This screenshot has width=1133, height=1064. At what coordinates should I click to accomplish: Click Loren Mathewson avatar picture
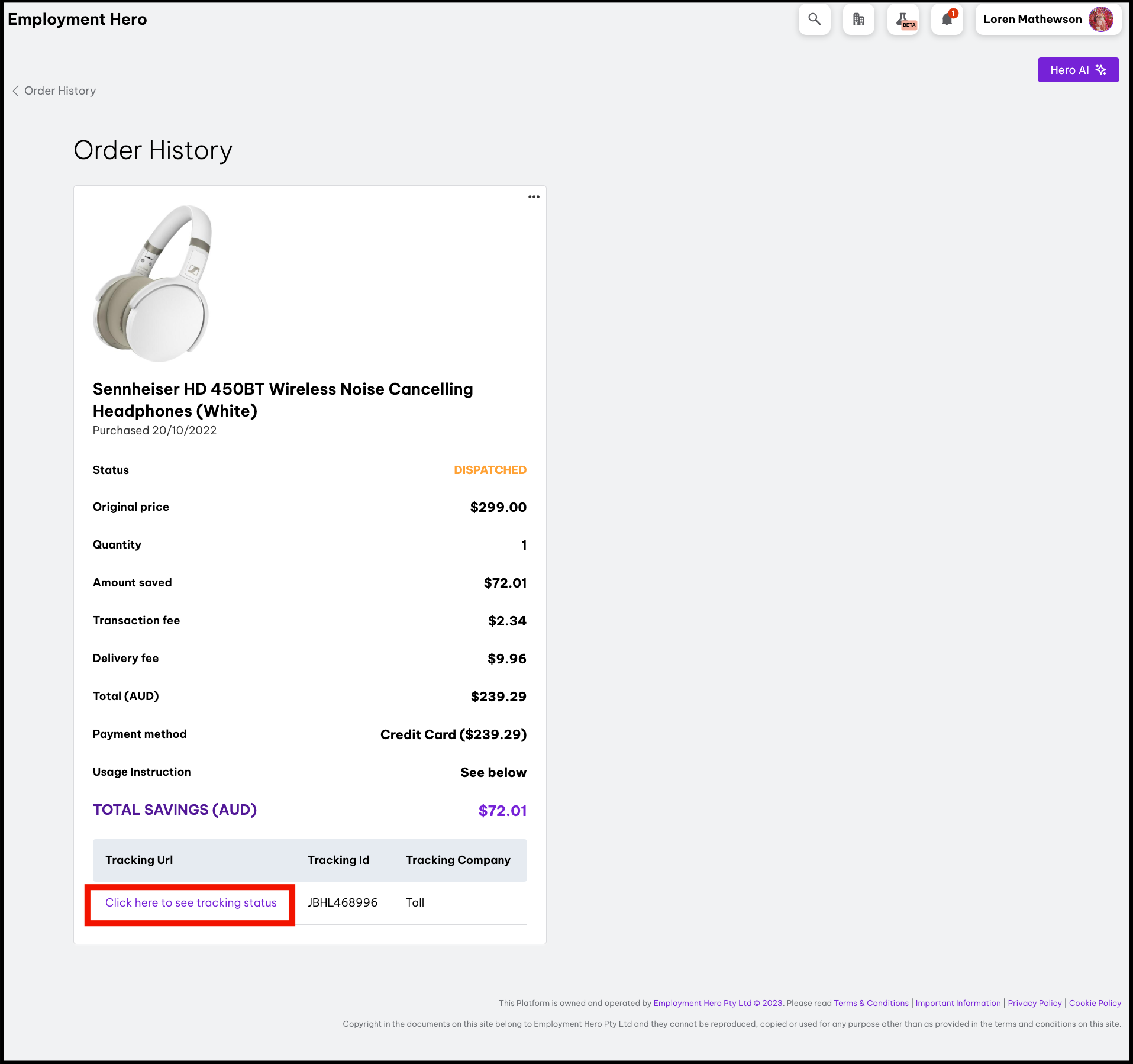1100,20
